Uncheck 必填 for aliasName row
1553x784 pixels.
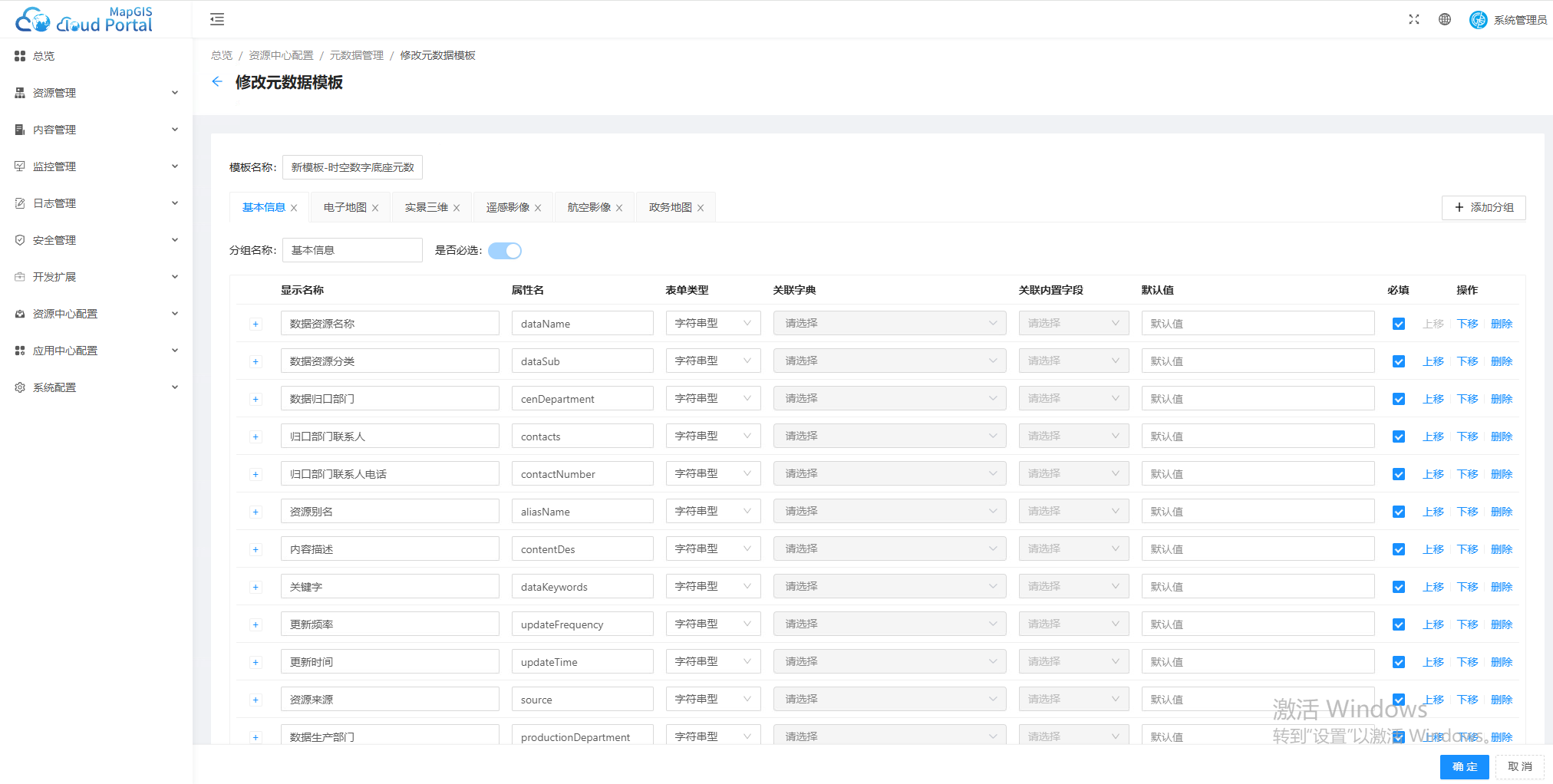click(x=1399, y=512)
